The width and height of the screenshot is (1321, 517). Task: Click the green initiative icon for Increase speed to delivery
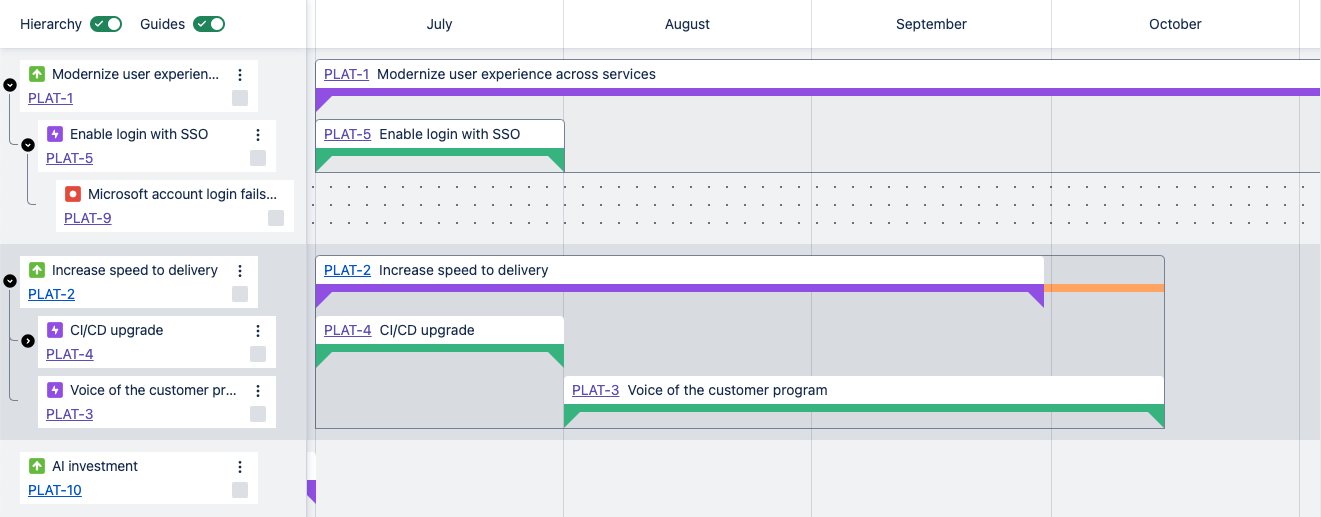pyautogui.click(x=37, y=270)
